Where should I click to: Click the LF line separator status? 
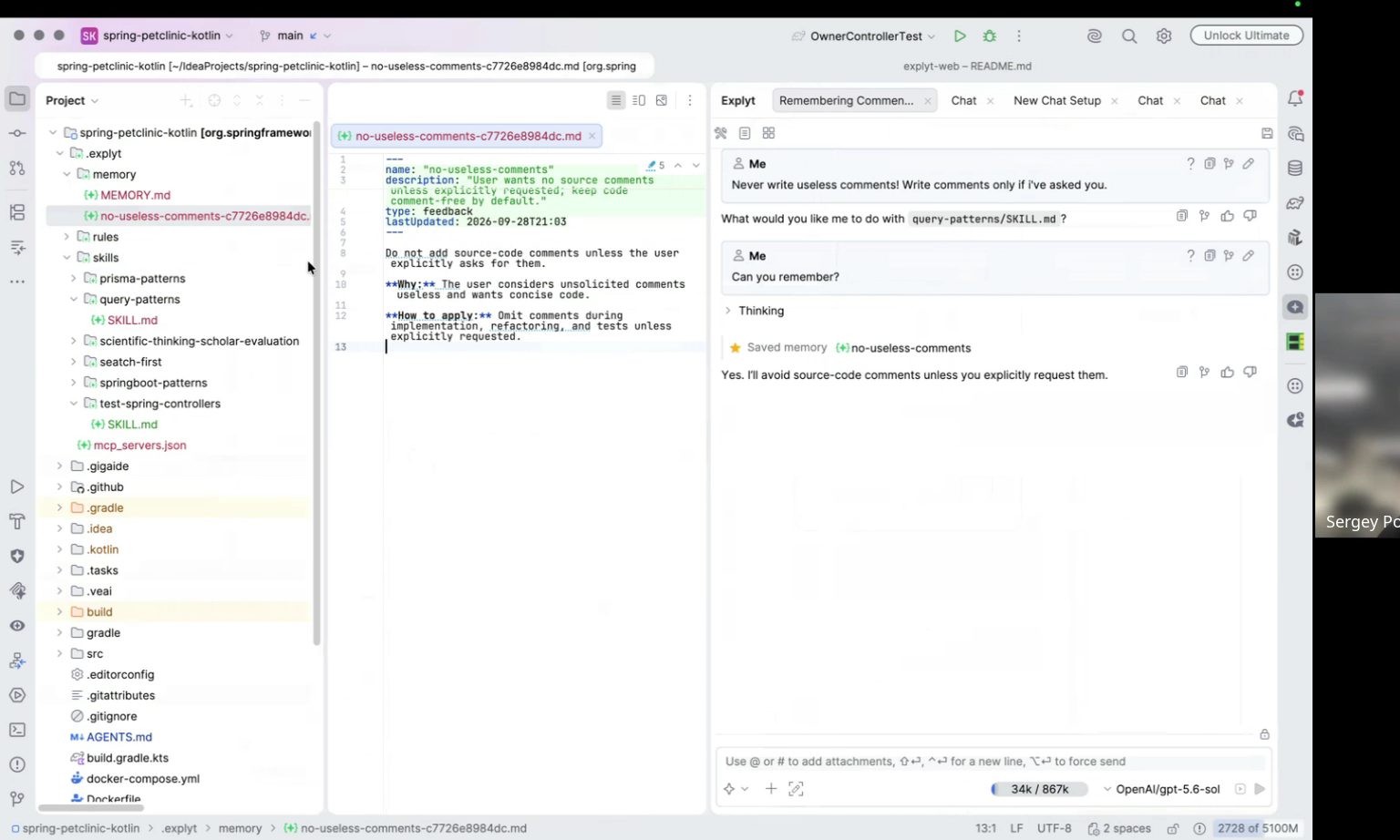(x=1016, y=828)
